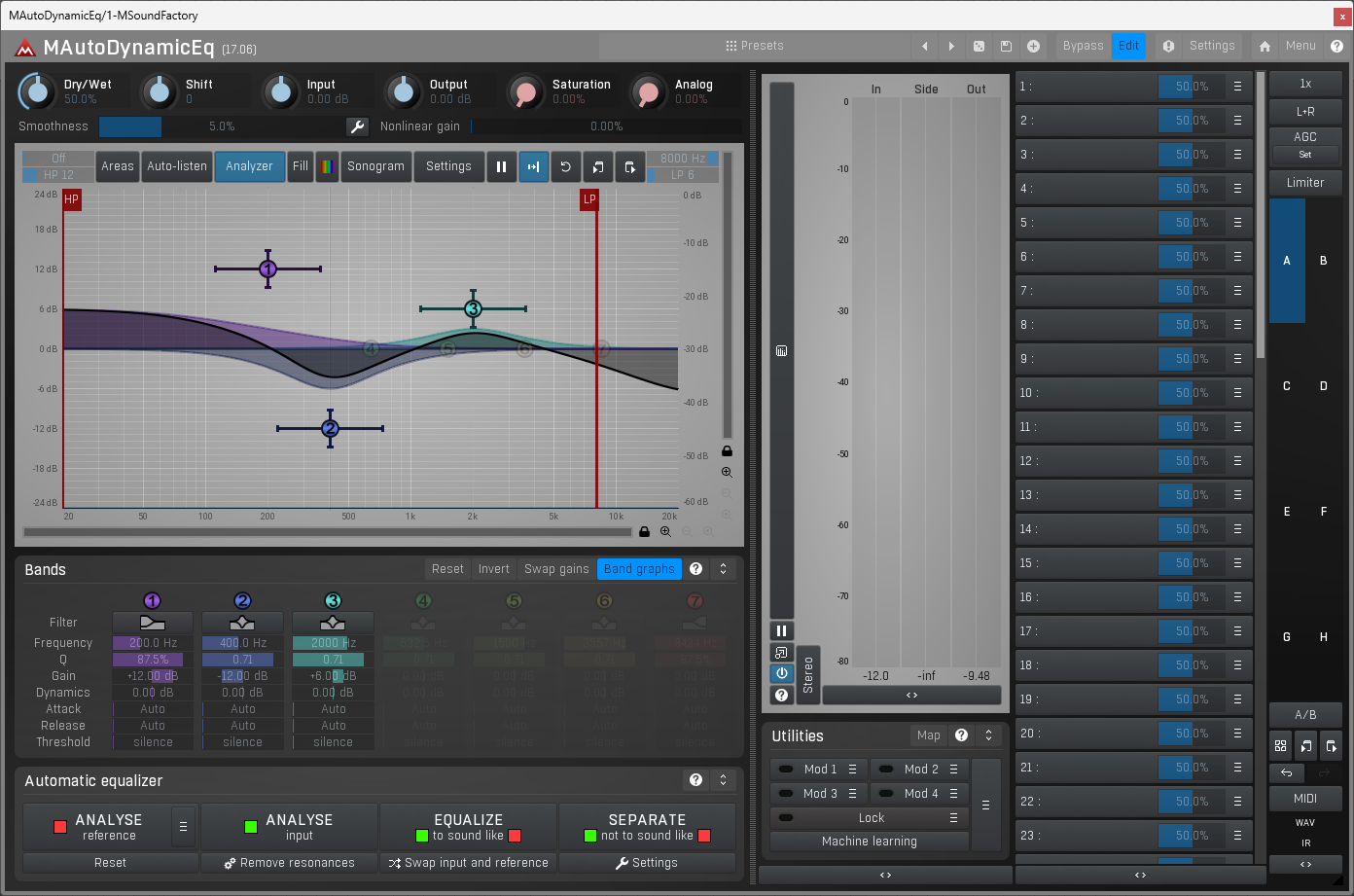Collapse the Automatic equalizer panel
The width and height of the screenshot is (1354, 896).
(x=723, y=780)
